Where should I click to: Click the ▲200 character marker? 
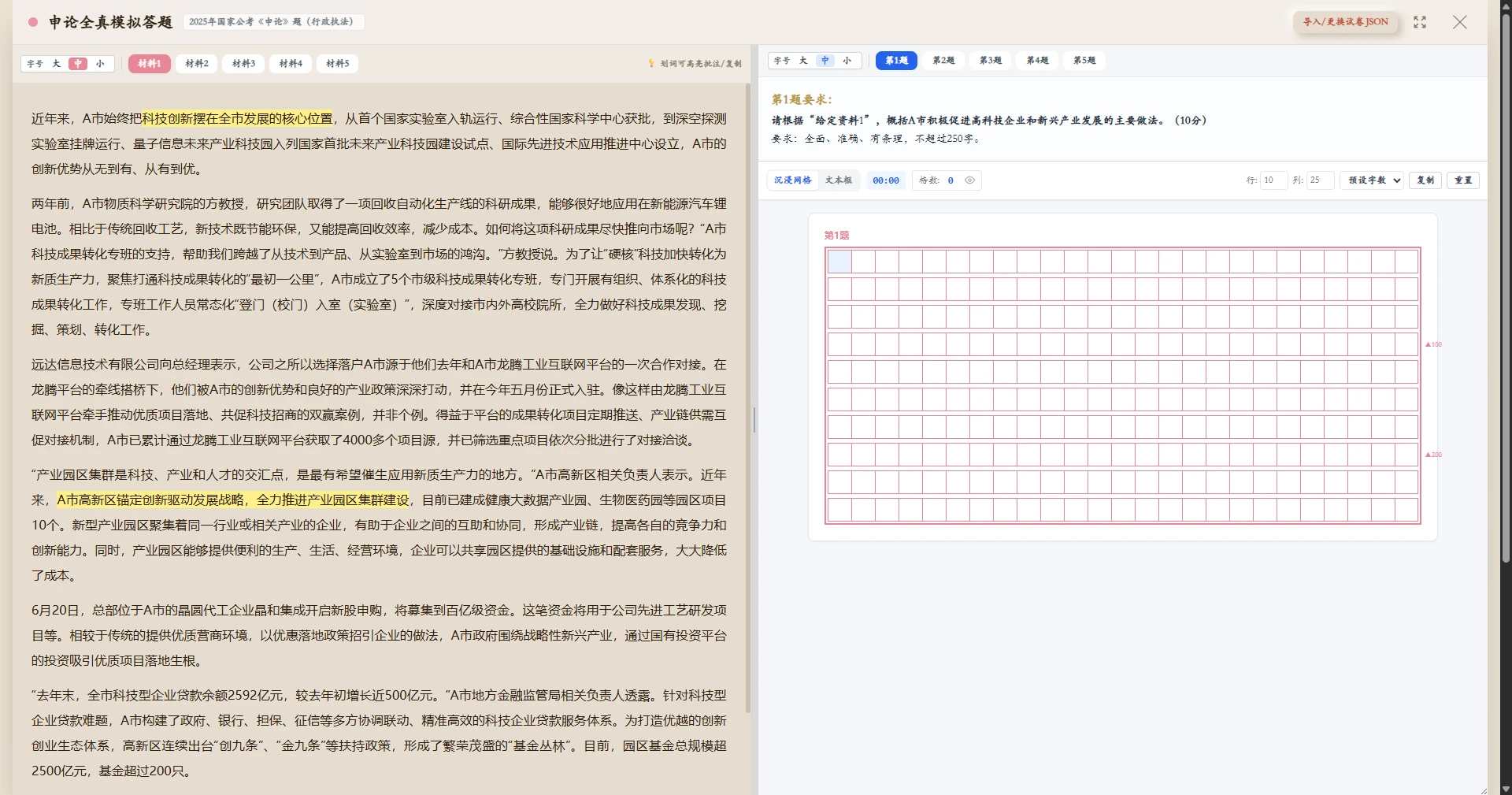tap(1433, 455)
